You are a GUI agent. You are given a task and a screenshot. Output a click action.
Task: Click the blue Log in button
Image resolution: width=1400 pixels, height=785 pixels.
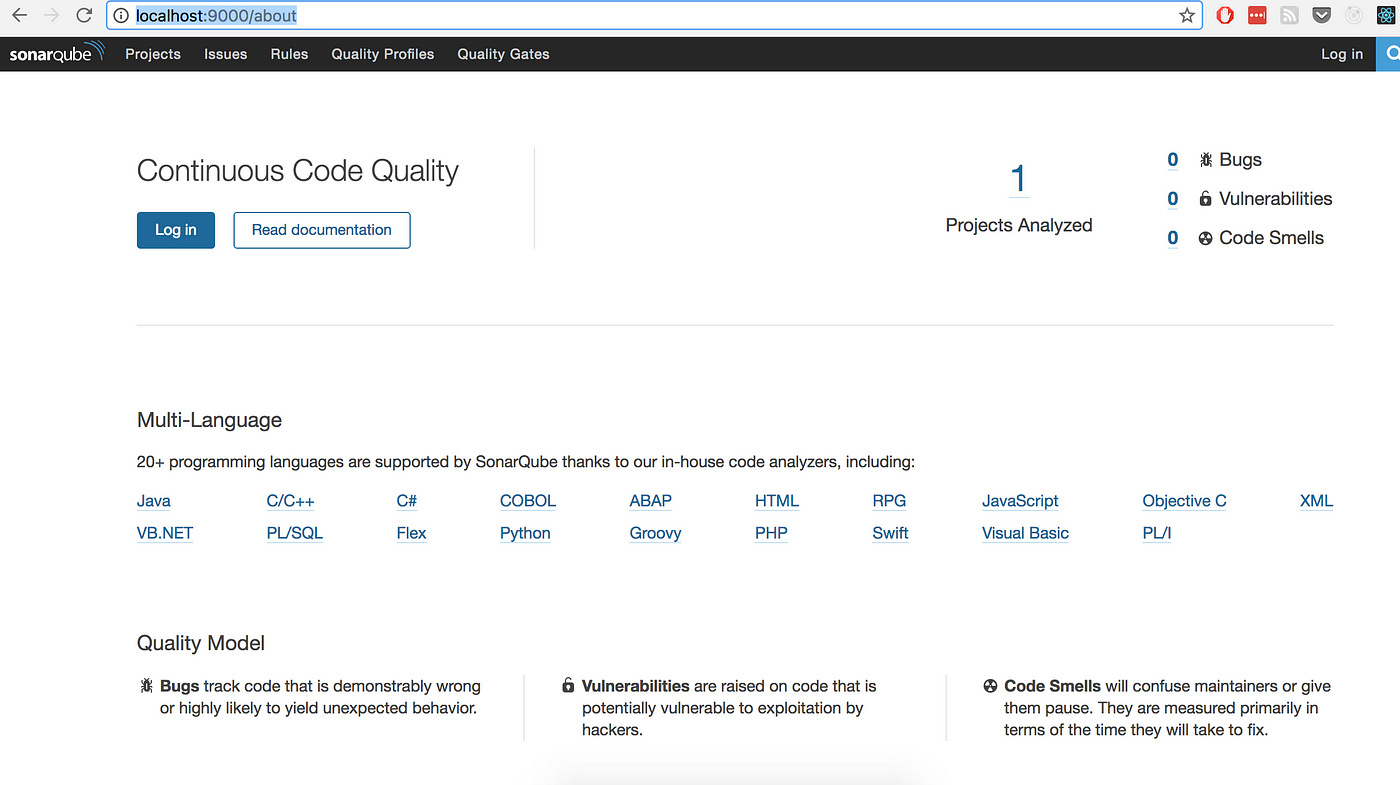tap(176, 230)
